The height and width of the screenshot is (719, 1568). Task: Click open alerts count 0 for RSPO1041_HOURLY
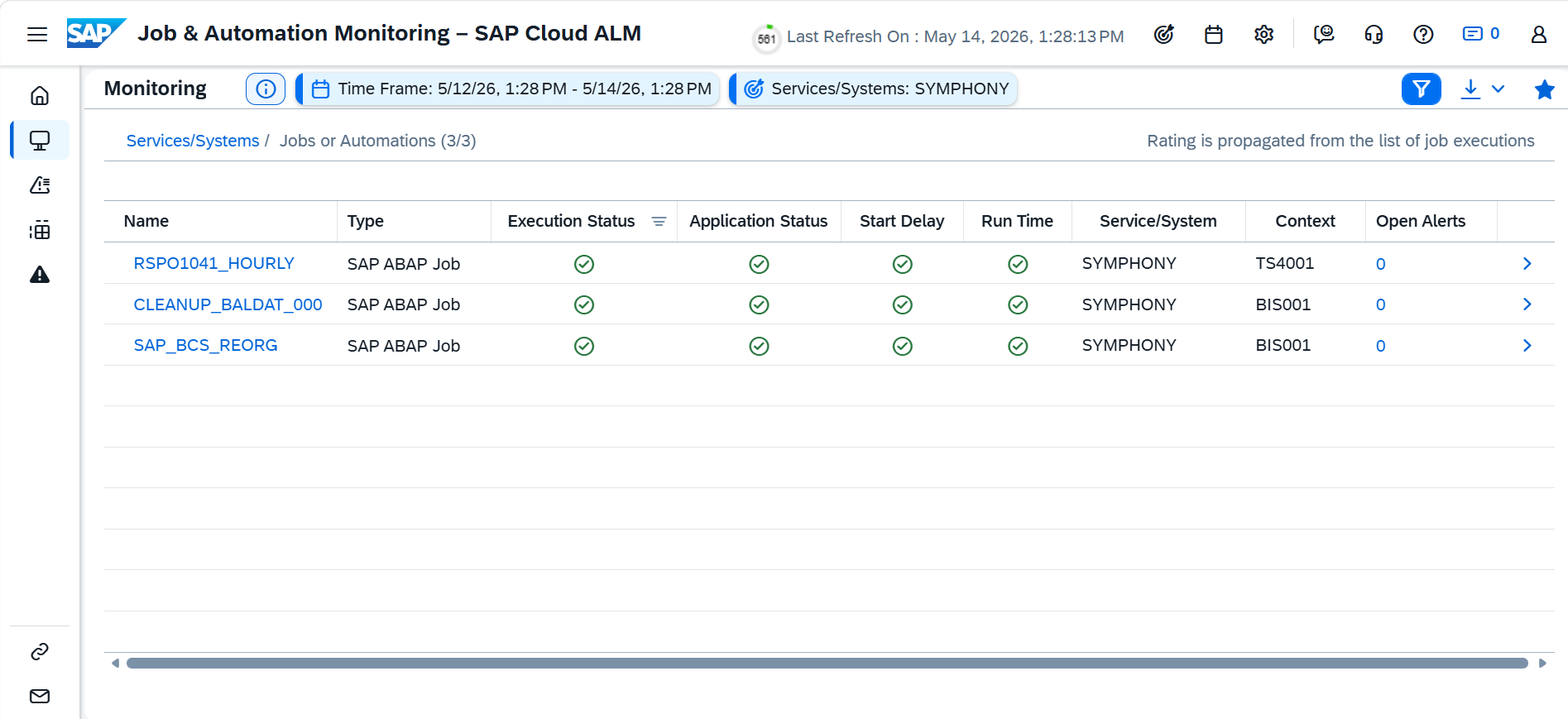[1380, 264]
